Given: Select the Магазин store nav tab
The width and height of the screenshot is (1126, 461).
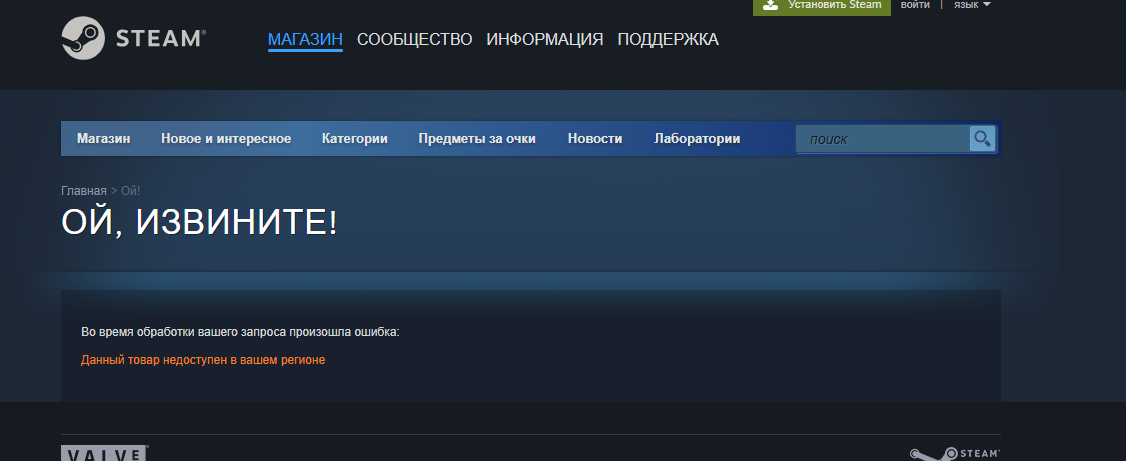Looking at the screenshot, I should coord(104,139).
